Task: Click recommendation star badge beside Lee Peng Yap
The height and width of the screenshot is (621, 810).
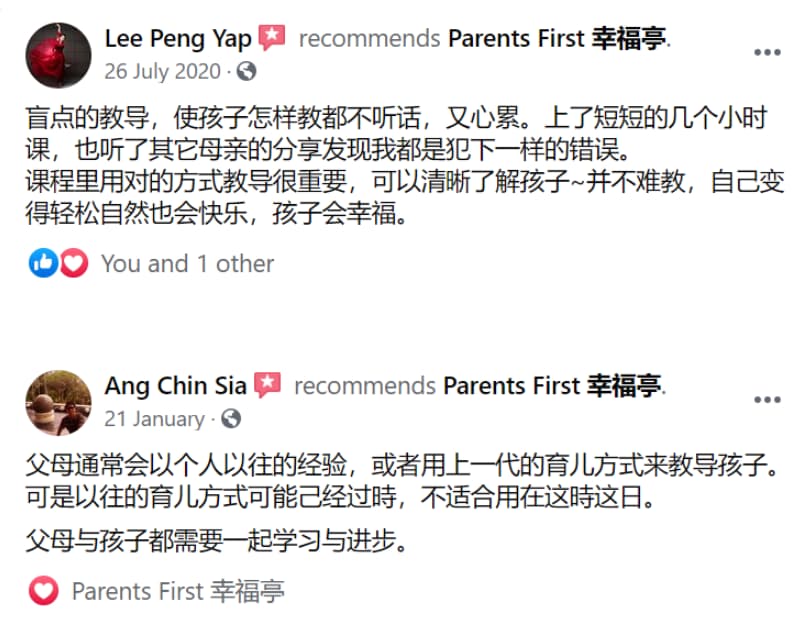Action: click(272, 38)
